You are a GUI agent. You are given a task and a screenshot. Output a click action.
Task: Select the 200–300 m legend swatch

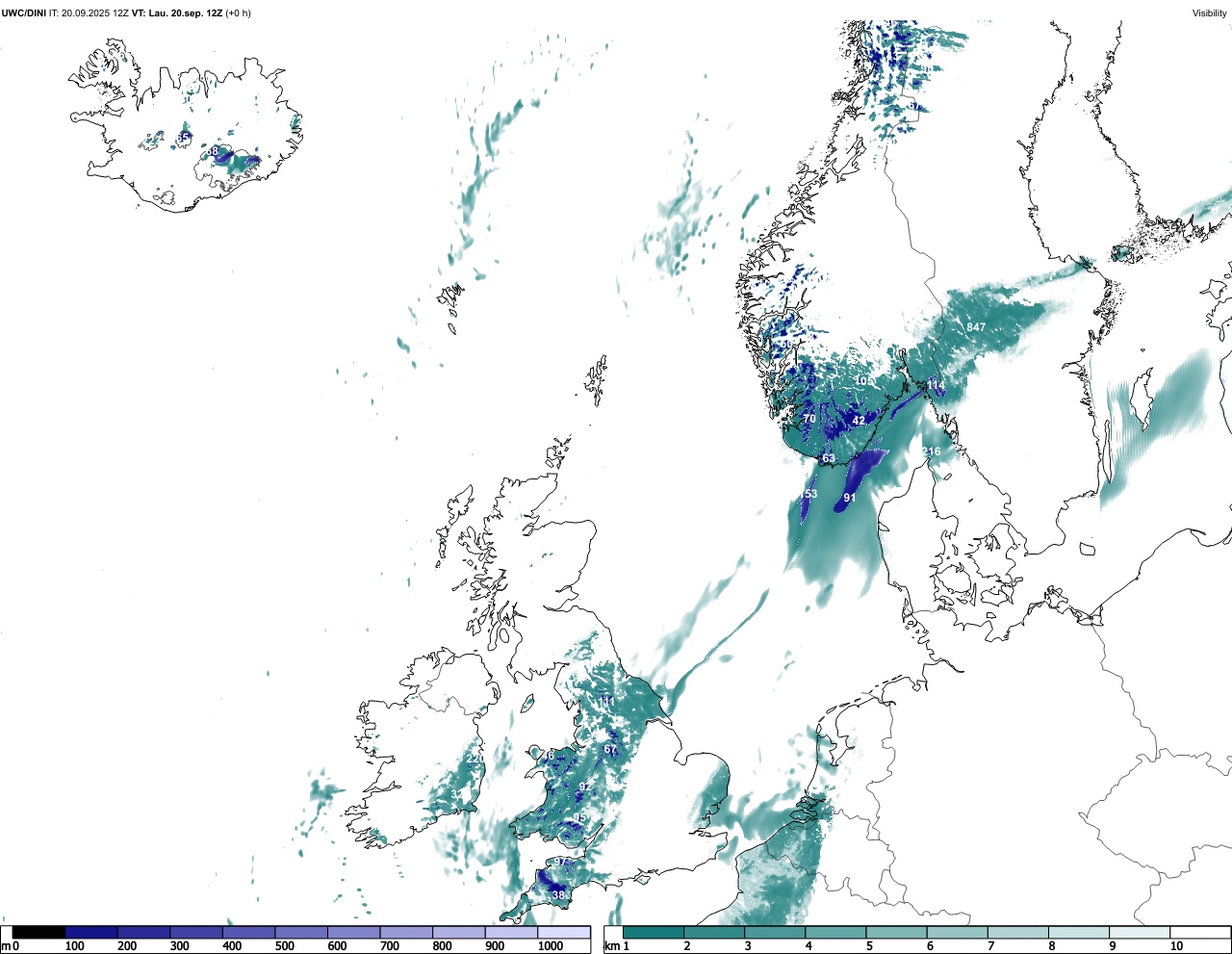143,932
